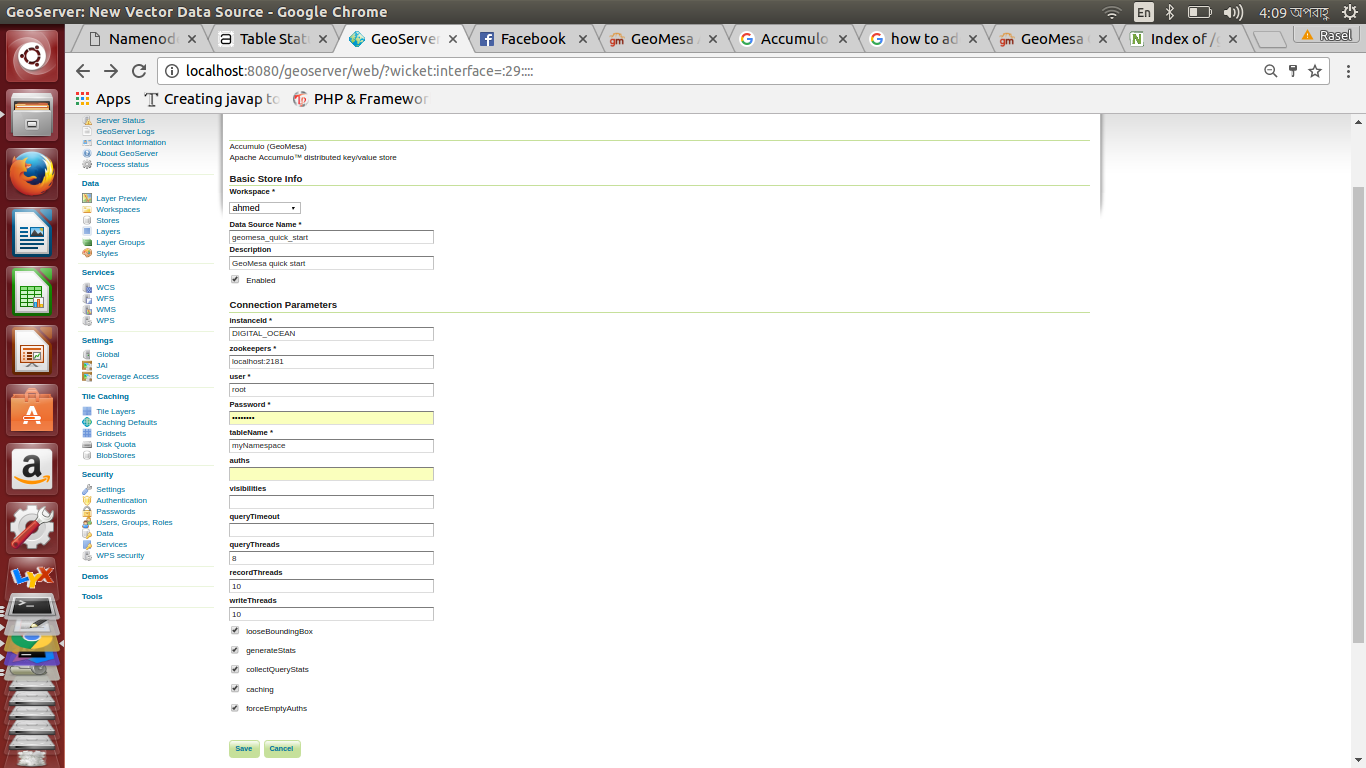Disable the caching checkbox

click(x=235, y=688)
